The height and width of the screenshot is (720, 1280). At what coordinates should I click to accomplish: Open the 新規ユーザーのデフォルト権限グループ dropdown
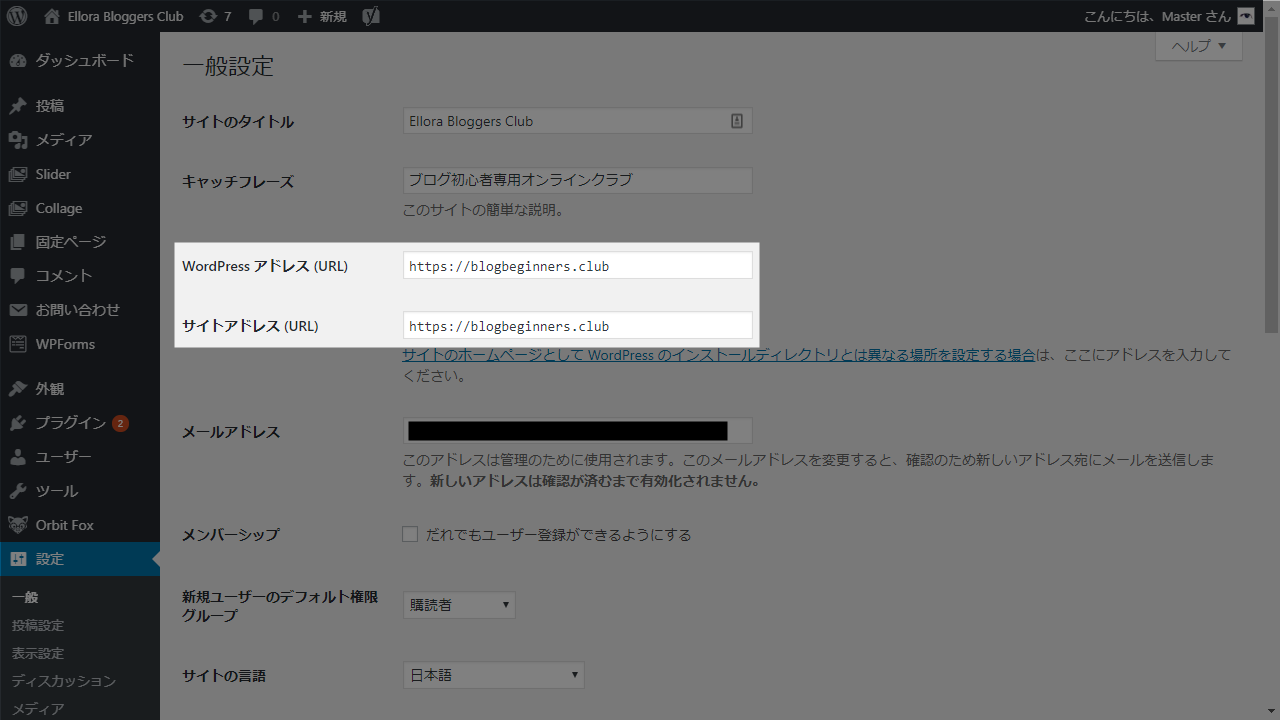tap(459, 604)
